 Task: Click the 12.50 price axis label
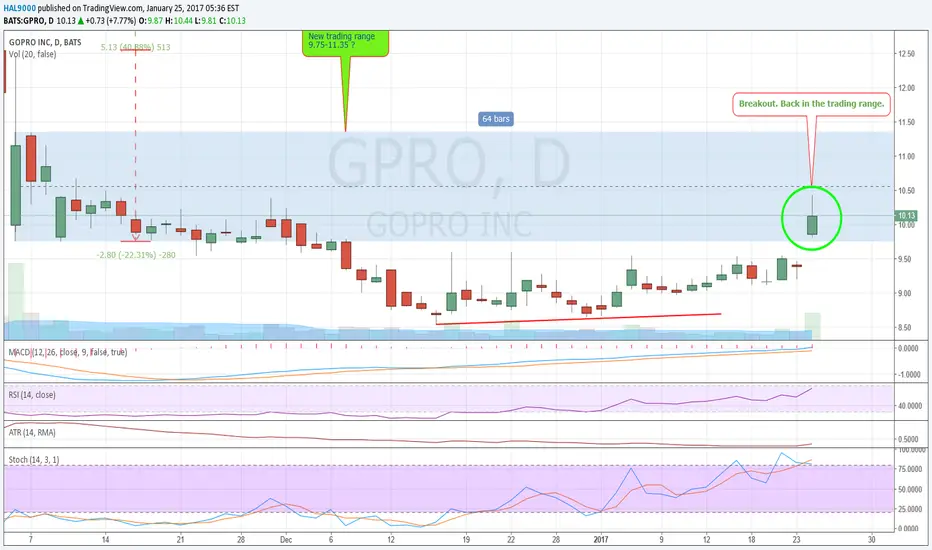[906, 54]
